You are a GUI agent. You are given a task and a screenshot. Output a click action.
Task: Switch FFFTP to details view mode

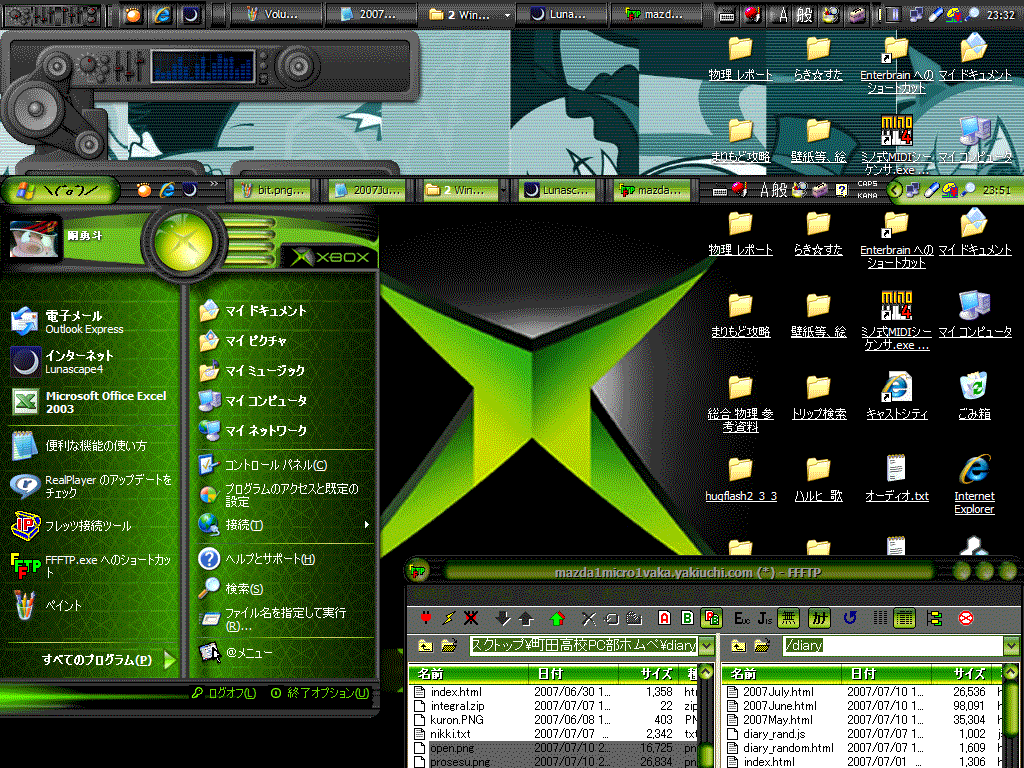click(904, 617)
